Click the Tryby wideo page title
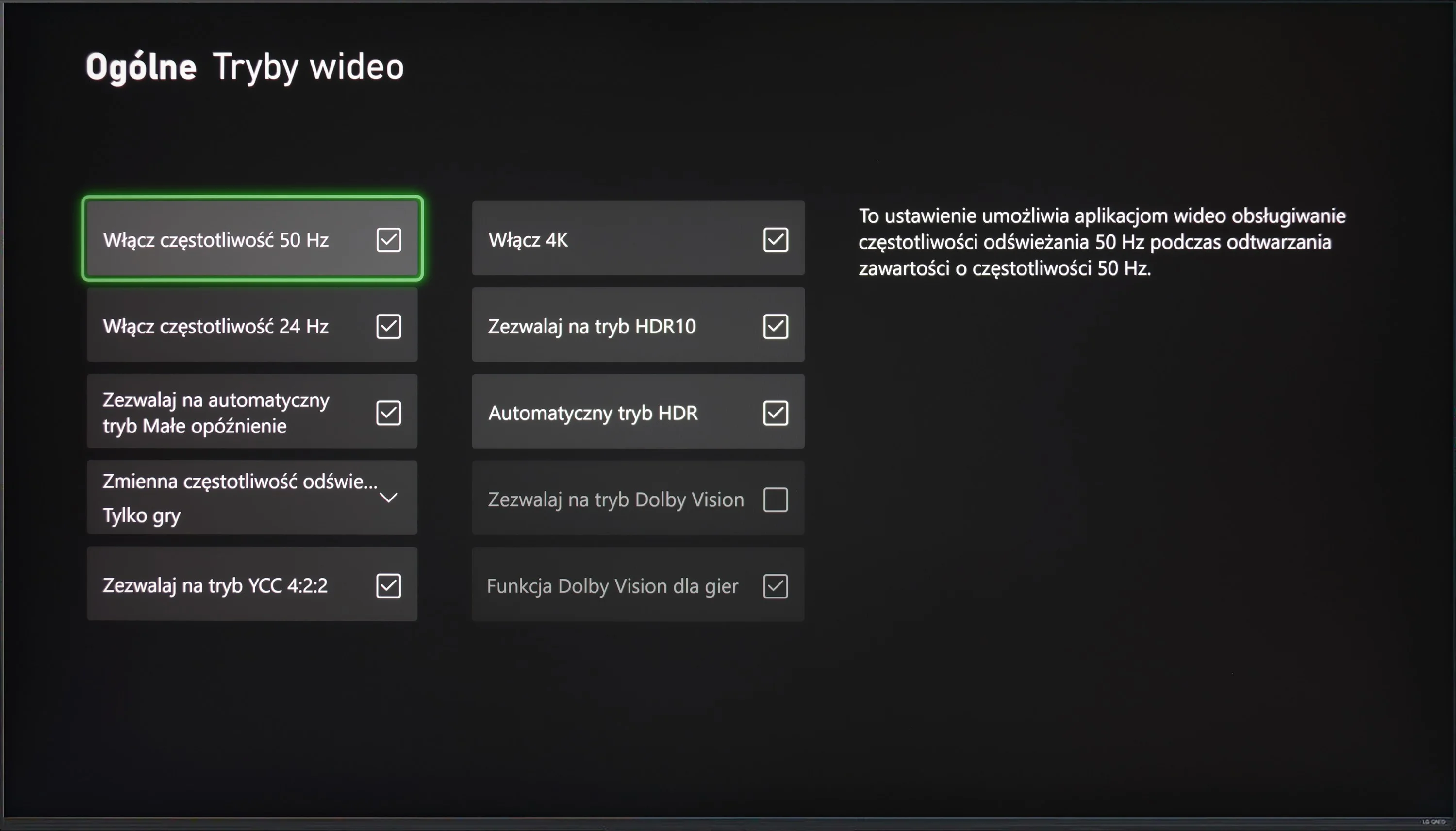This screenshot has width=1456, height=831. click(x=308, y=67)
